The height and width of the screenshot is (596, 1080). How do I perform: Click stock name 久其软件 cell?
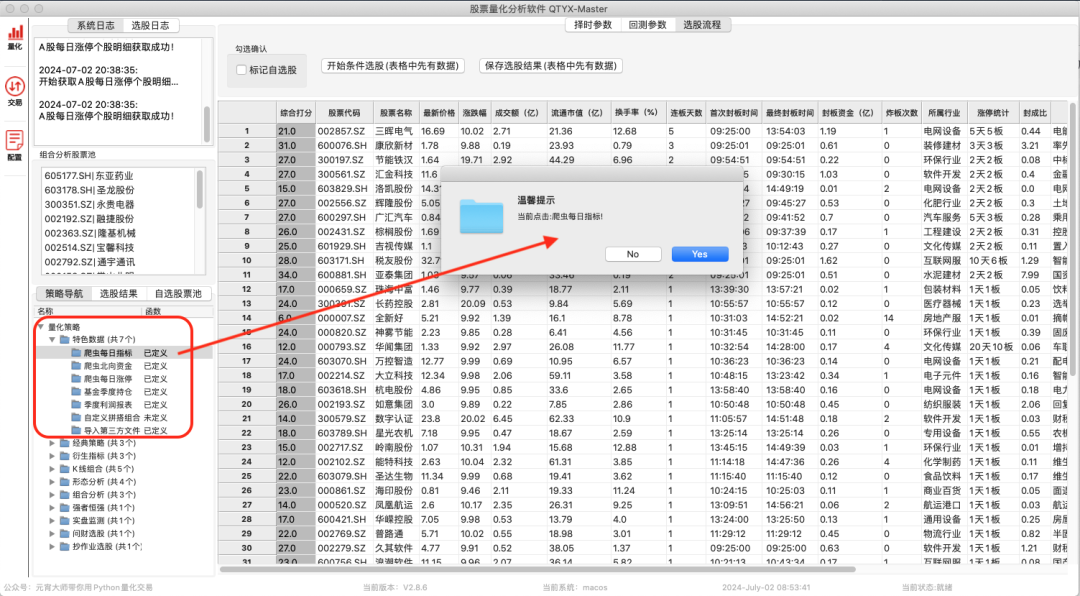[x=396, y=548]
